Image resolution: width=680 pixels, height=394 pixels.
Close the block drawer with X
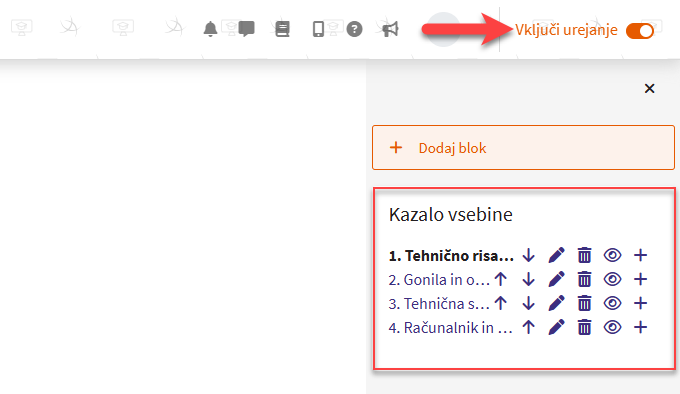tap(649, 88)
